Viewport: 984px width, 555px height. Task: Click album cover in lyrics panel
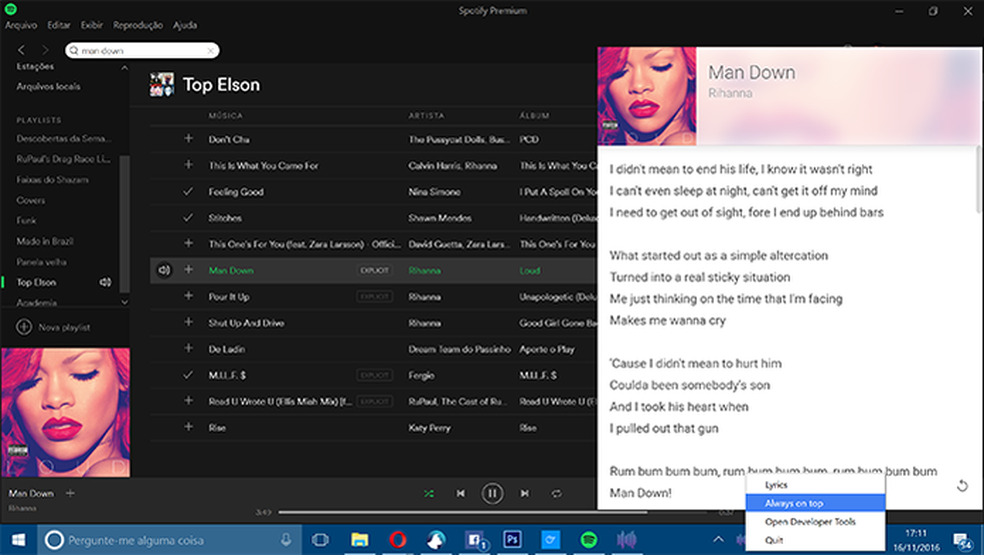click(647, 96)
